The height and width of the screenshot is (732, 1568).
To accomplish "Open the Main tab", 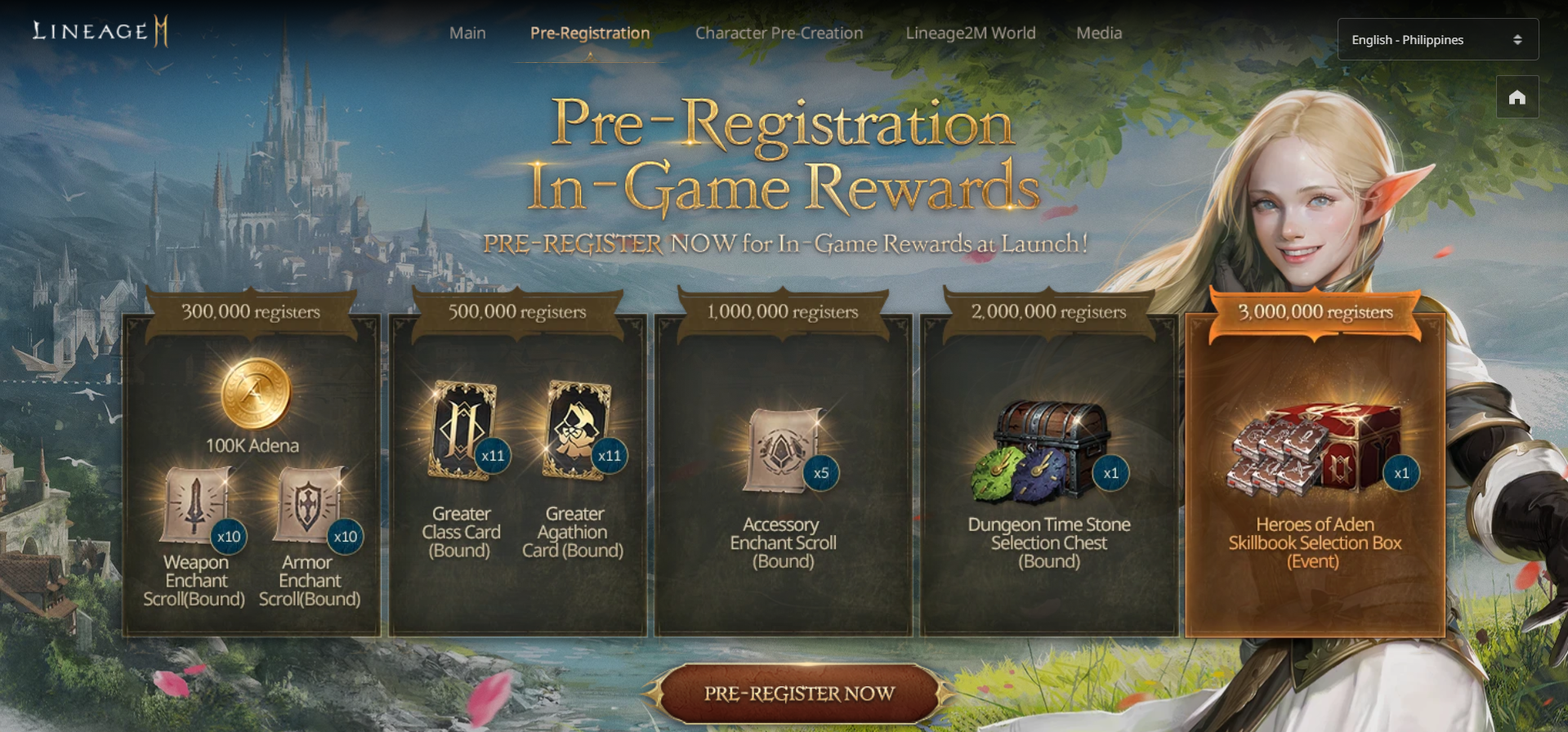I will click(x=467, y=33).
